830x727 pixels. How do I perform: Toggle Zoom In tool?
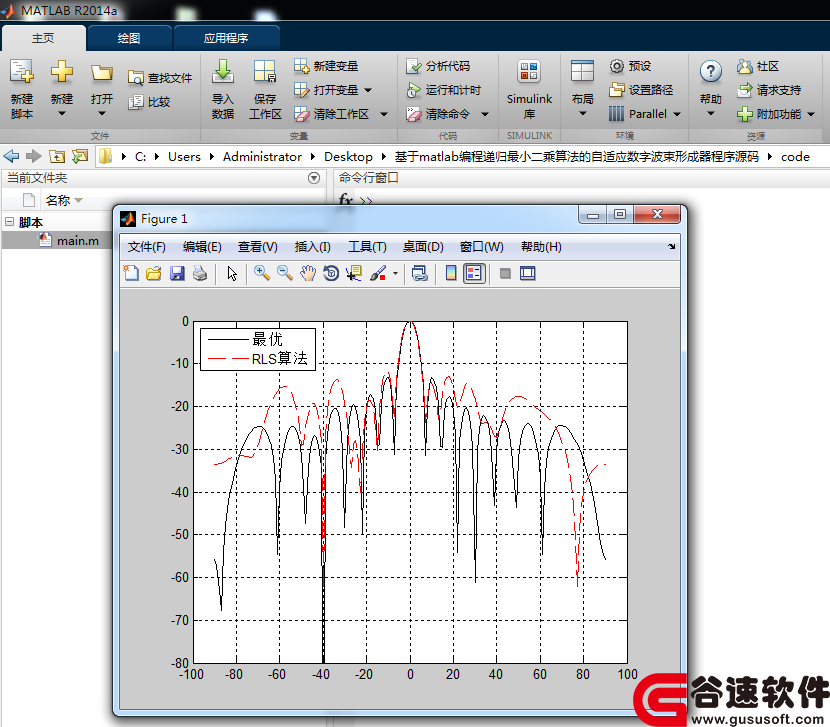click(x=261, y=273)
